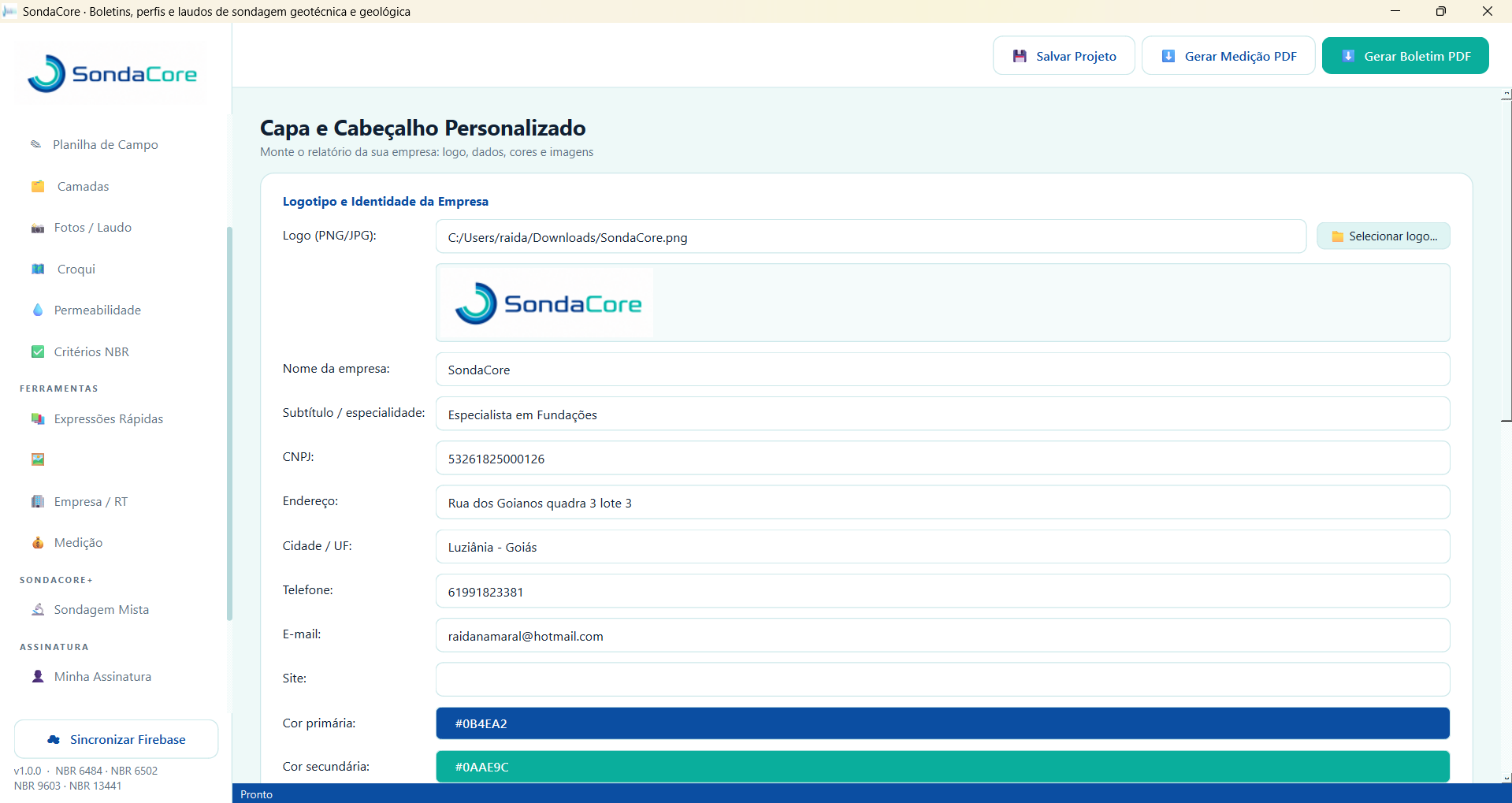This screenshot has height=803, width=1512.
Task: Click Minha Assinatura person icon
Action: pyautogui.click(x=38, y=676)
